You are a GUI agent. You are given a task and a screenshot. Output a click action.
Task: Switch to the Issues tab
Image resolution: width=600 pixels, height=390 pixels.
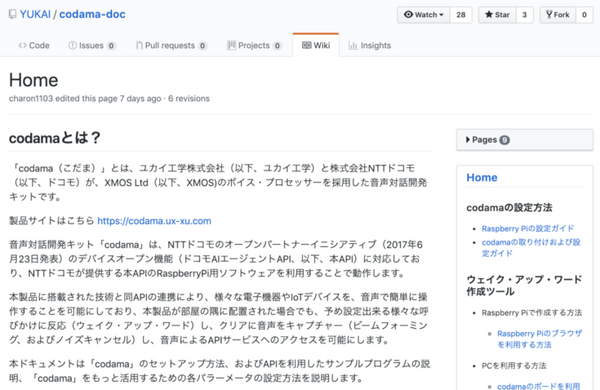(x=92, y=45)
